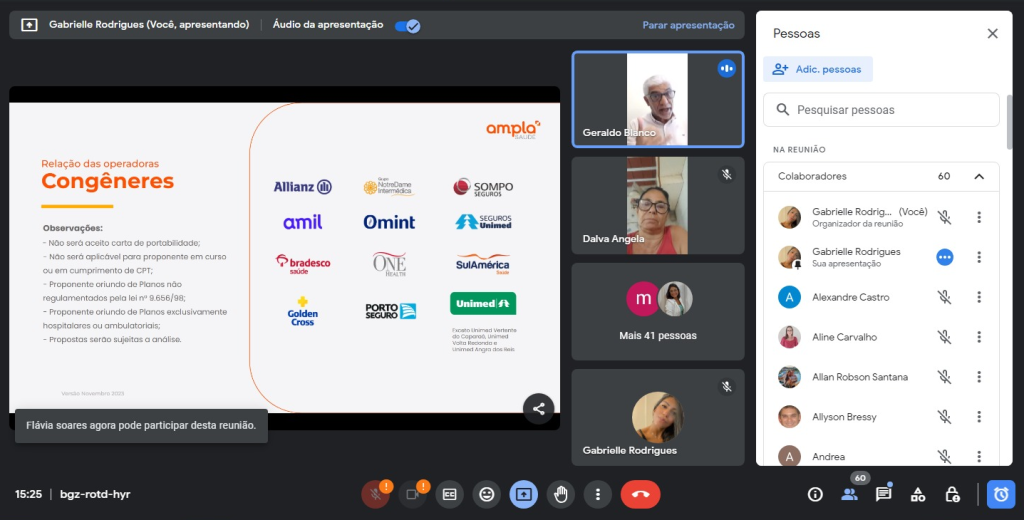This screenshot has width=1024, height=520.
Task: Show meeting details info icon
Action: click(814, 494)
